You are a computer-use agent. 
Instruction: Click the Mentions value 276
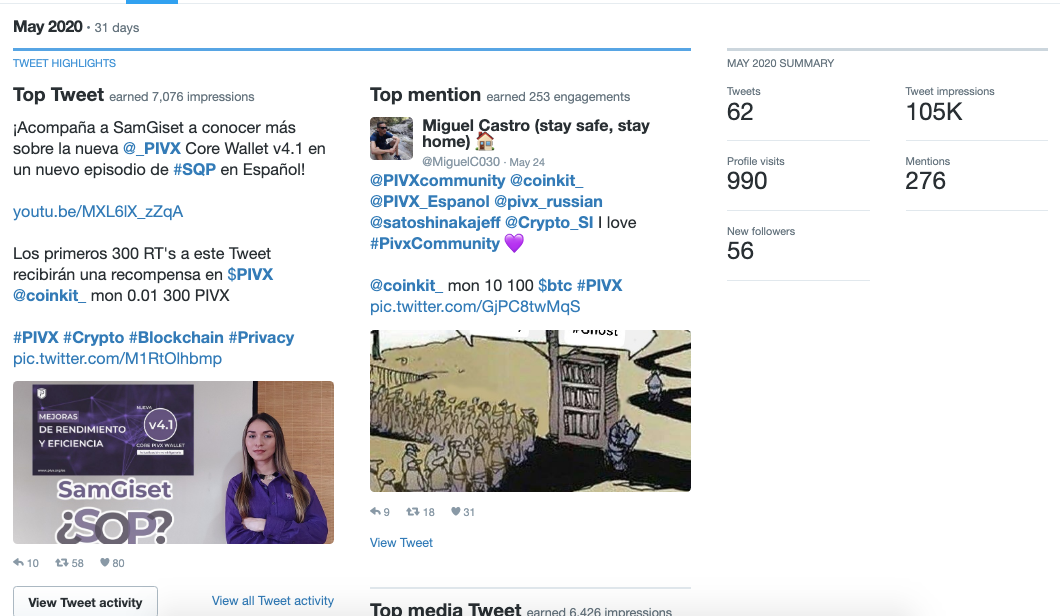coord(925,181)
